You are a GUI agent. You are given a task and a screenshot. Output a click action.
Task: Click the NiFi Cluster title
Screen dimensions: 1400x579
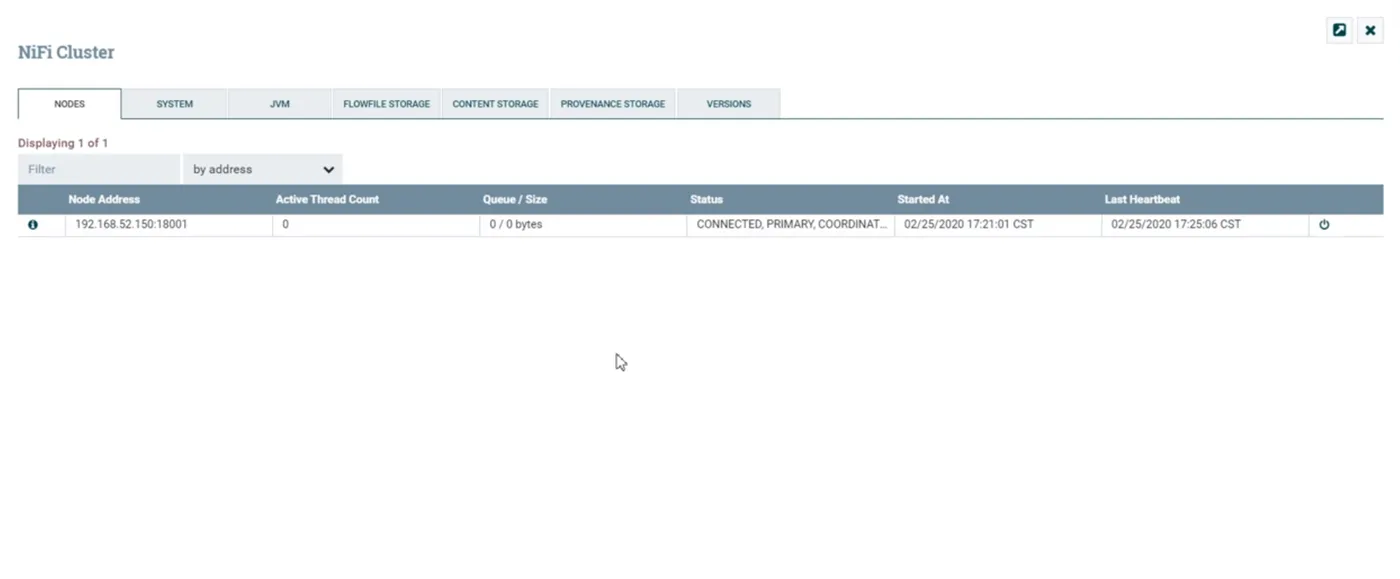point(66,52)
